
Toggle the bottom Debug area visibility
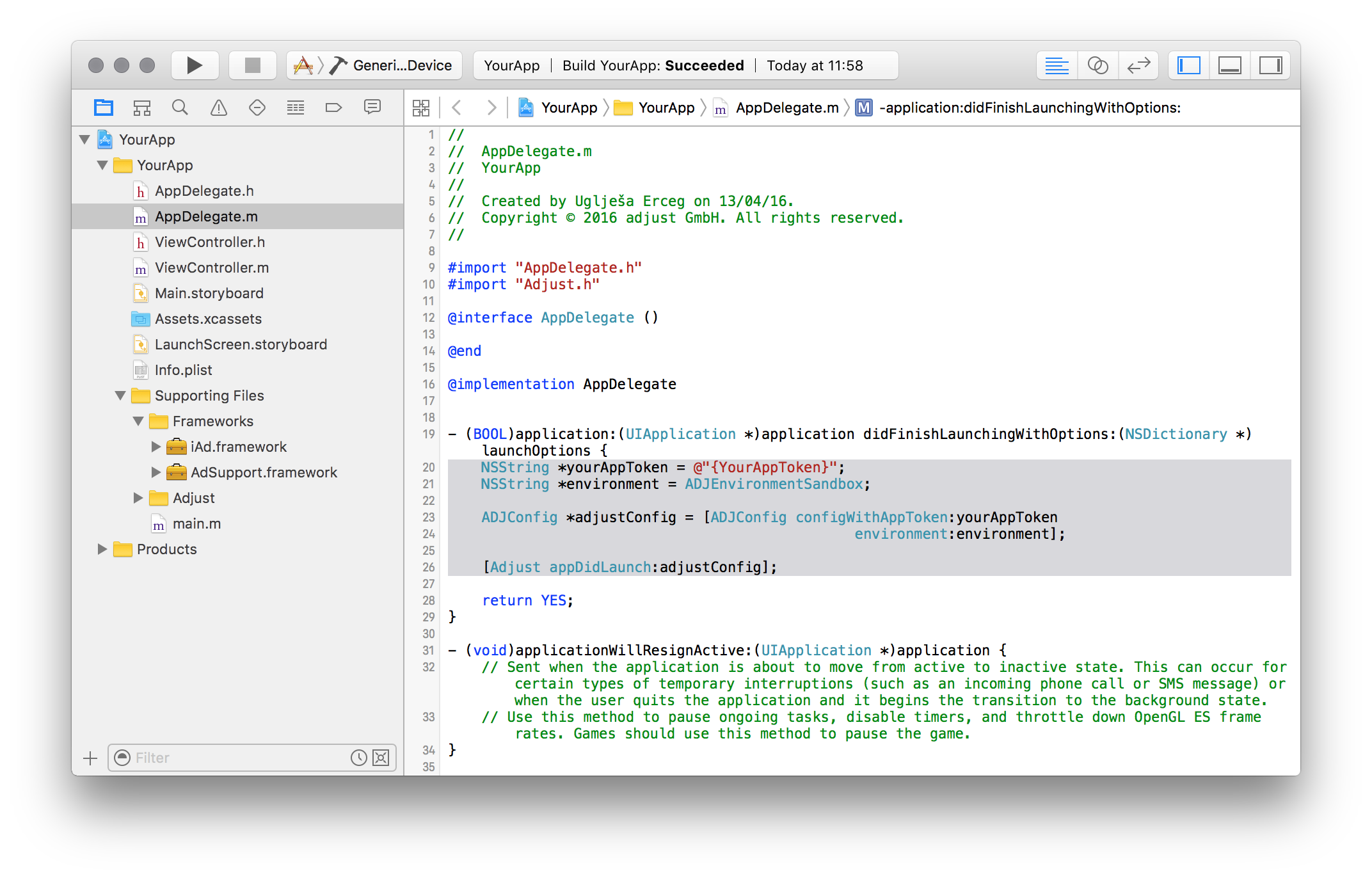click(1229, 65)
